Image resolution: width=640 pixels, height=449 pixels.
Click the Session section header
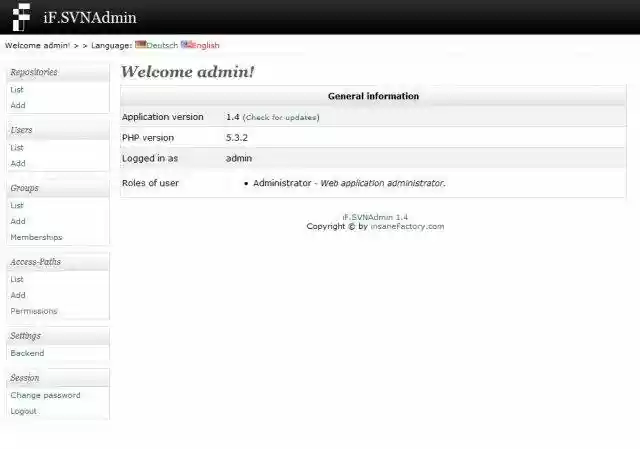(25, 378)
